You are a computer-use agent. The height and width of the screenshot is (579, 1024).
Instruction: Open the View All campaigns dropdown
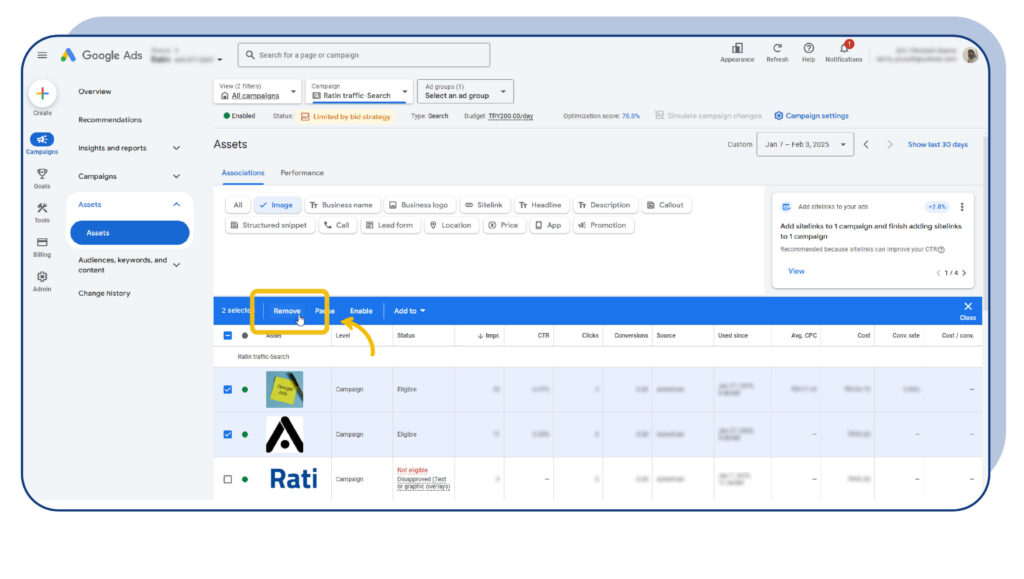(x=257, y=91)
